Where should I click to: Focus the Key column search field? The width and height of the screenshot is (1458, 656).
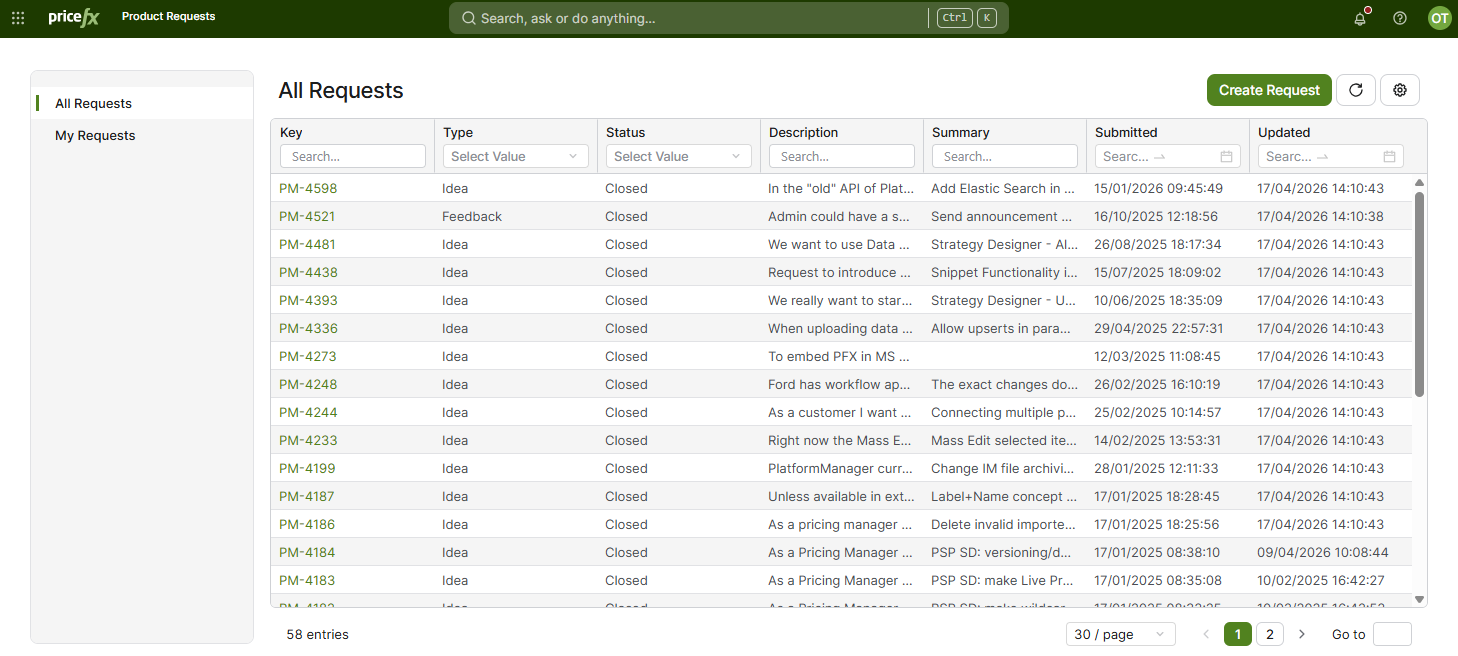click(x=353, y=156)
